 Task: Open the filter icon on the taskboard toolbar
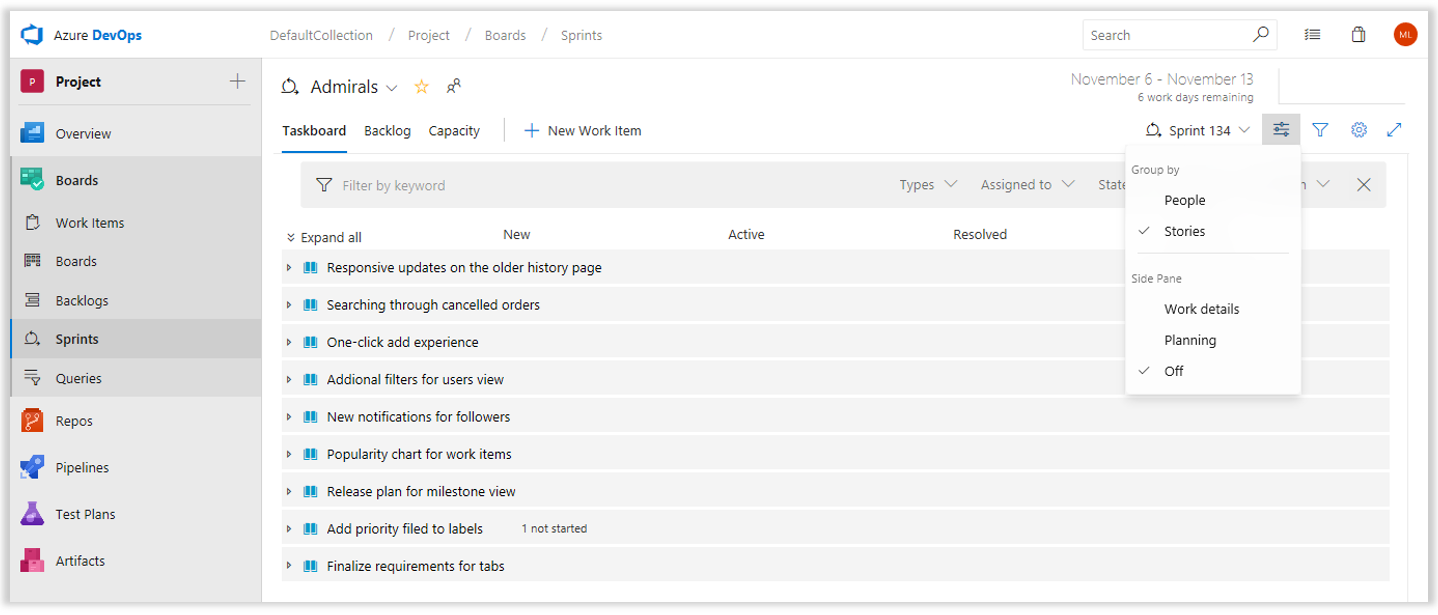1320,129
